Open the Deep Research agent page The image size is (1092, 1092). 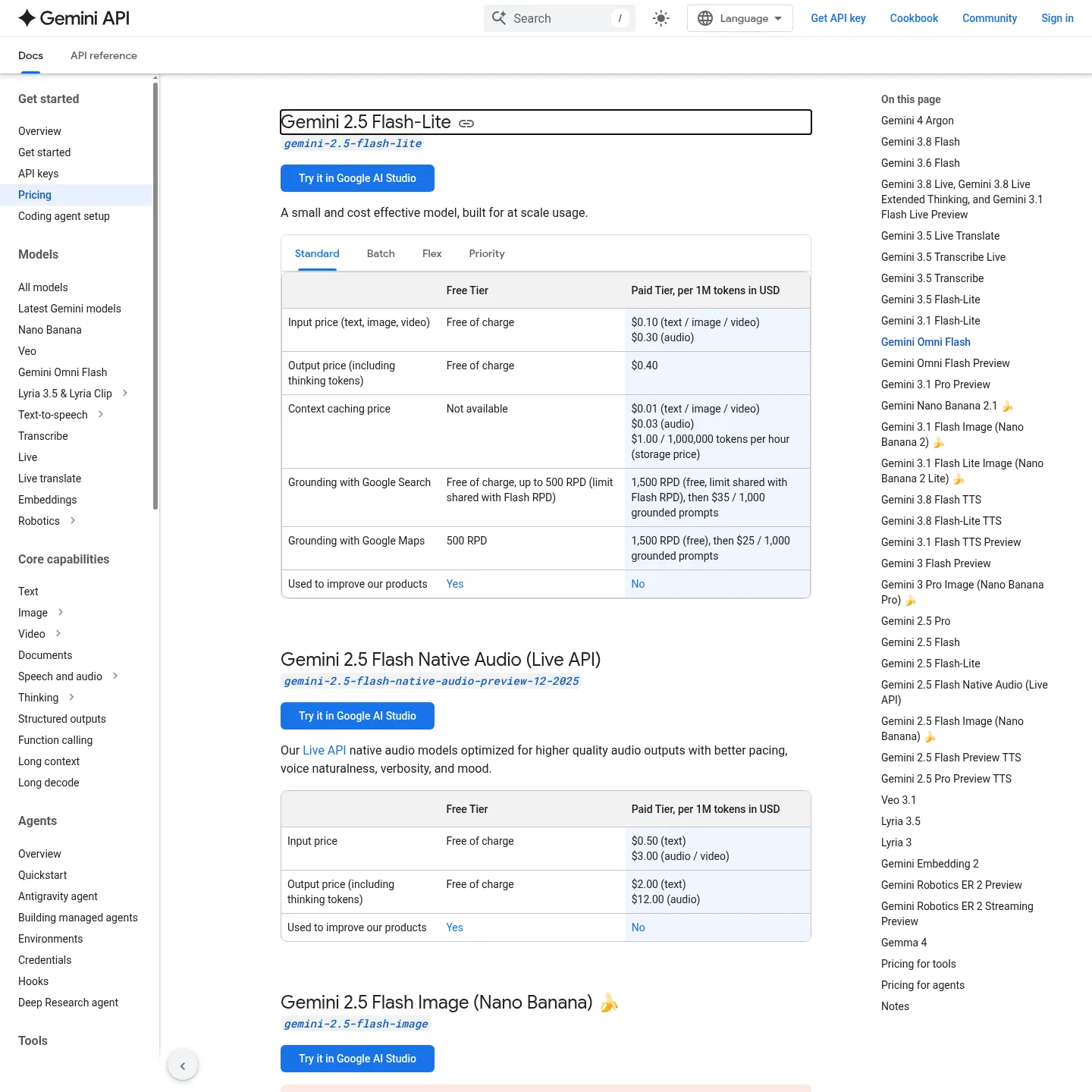click(x=68, y=1003)
